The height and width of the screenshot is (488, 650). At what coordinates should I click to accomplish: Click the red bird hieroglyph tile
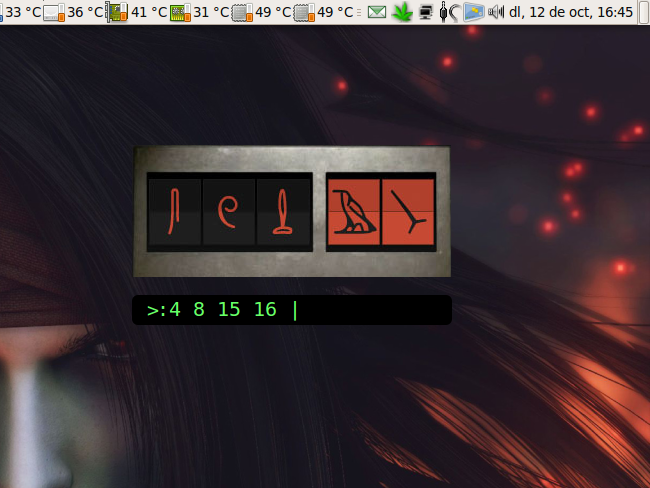click(354, 212)
